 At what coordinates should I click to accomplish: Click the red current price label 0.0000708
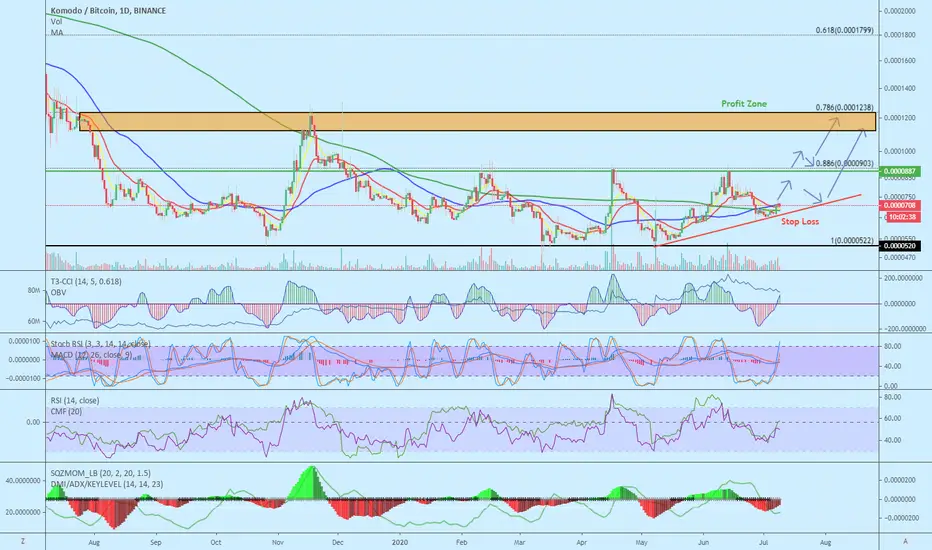[x=902, y=205]
